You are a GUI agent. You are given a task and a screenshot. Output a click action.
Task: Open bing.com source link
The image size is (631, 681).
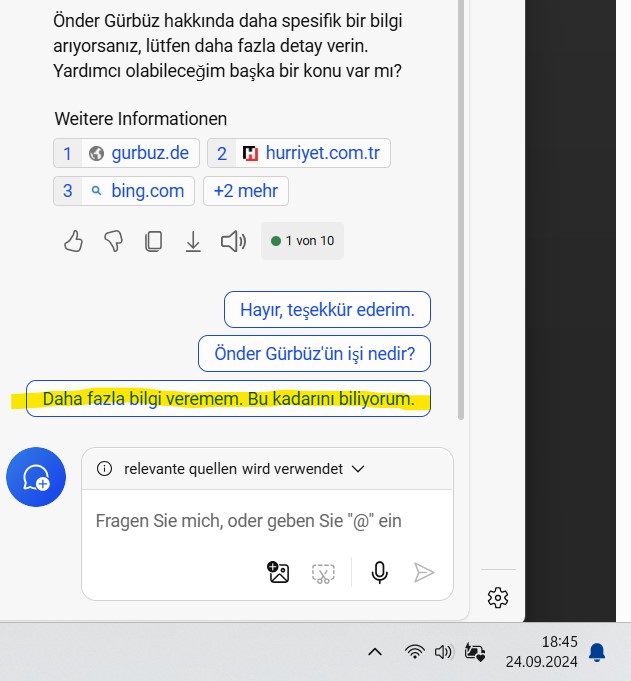point(124,191)
